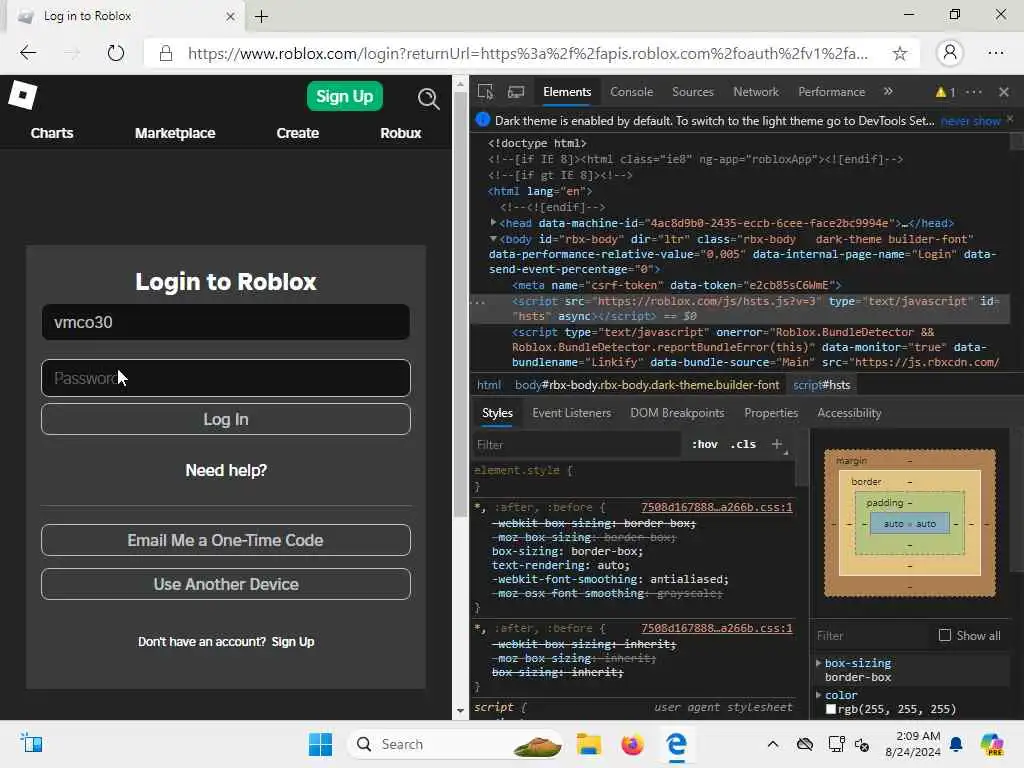The height and width of the screenshot is (768, 1024).
Task: Open Copilot preview icon in taskbar
Action: (x=992, y=744)
